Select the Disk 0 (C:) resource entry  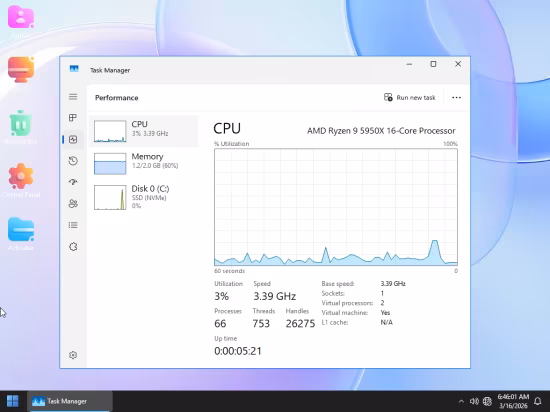click(143, 197)
